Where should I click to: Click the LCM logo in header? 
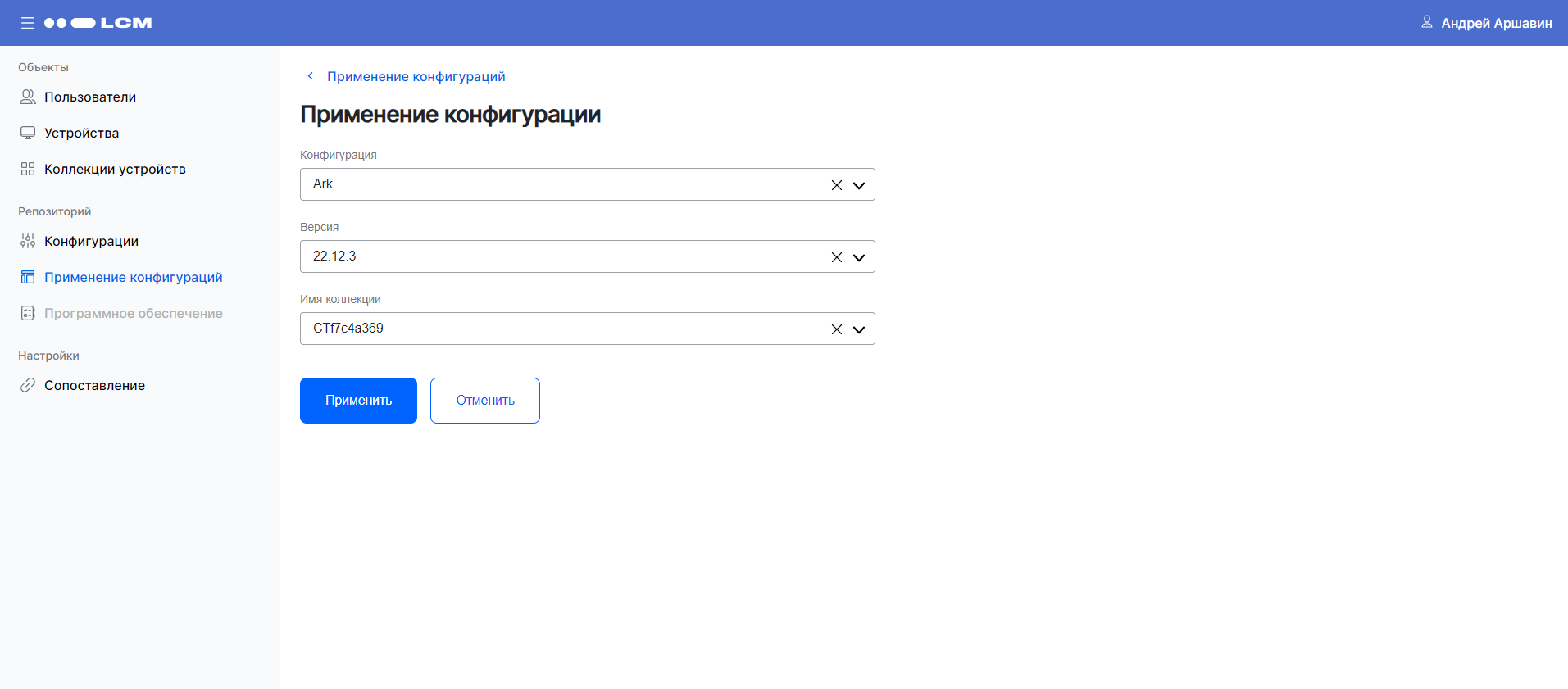click(x=98, y=23)
